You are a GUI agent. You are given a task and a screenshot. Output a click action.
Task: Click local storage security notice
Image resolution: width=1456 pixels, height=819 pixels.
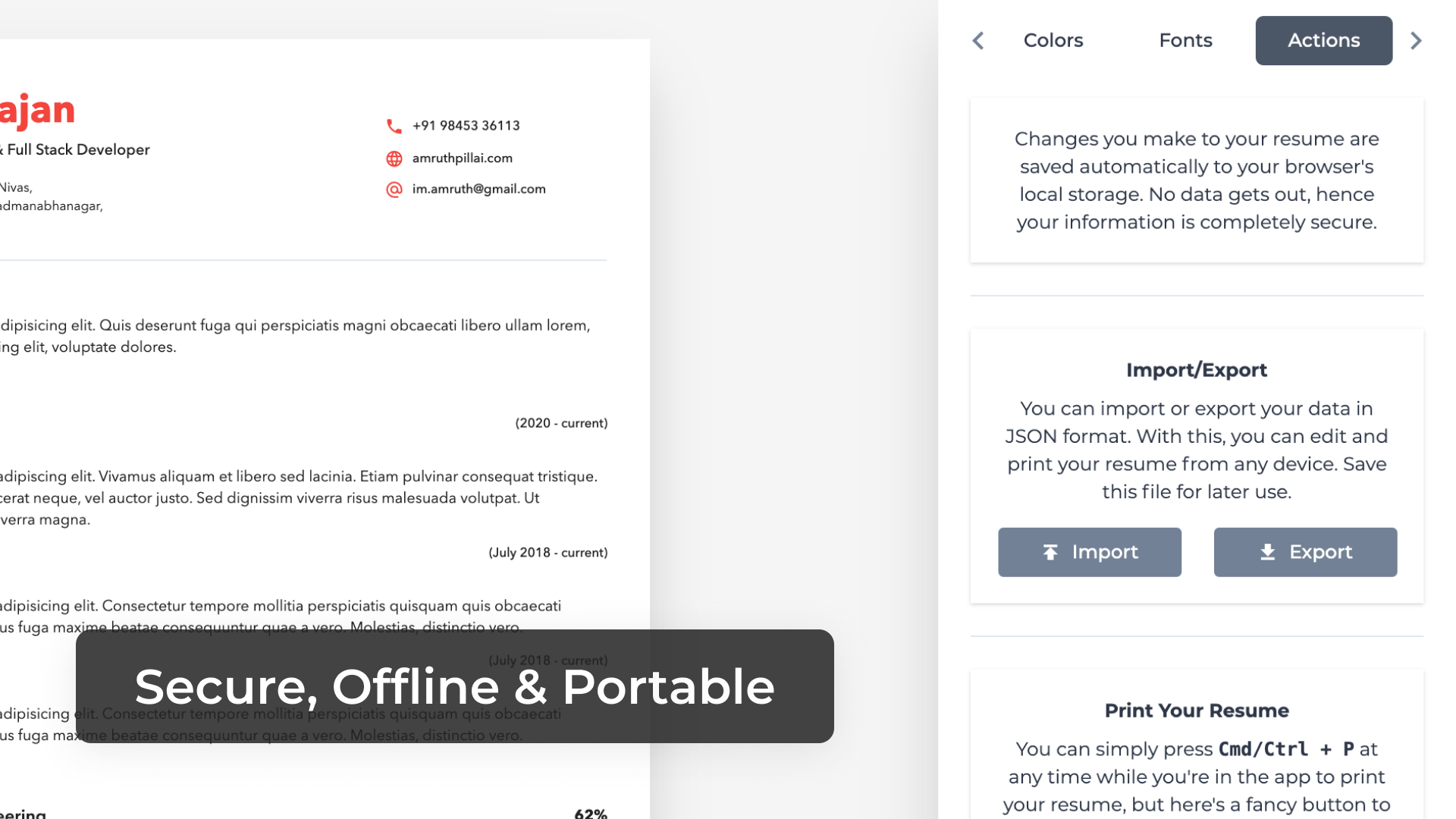point(1197,180)
